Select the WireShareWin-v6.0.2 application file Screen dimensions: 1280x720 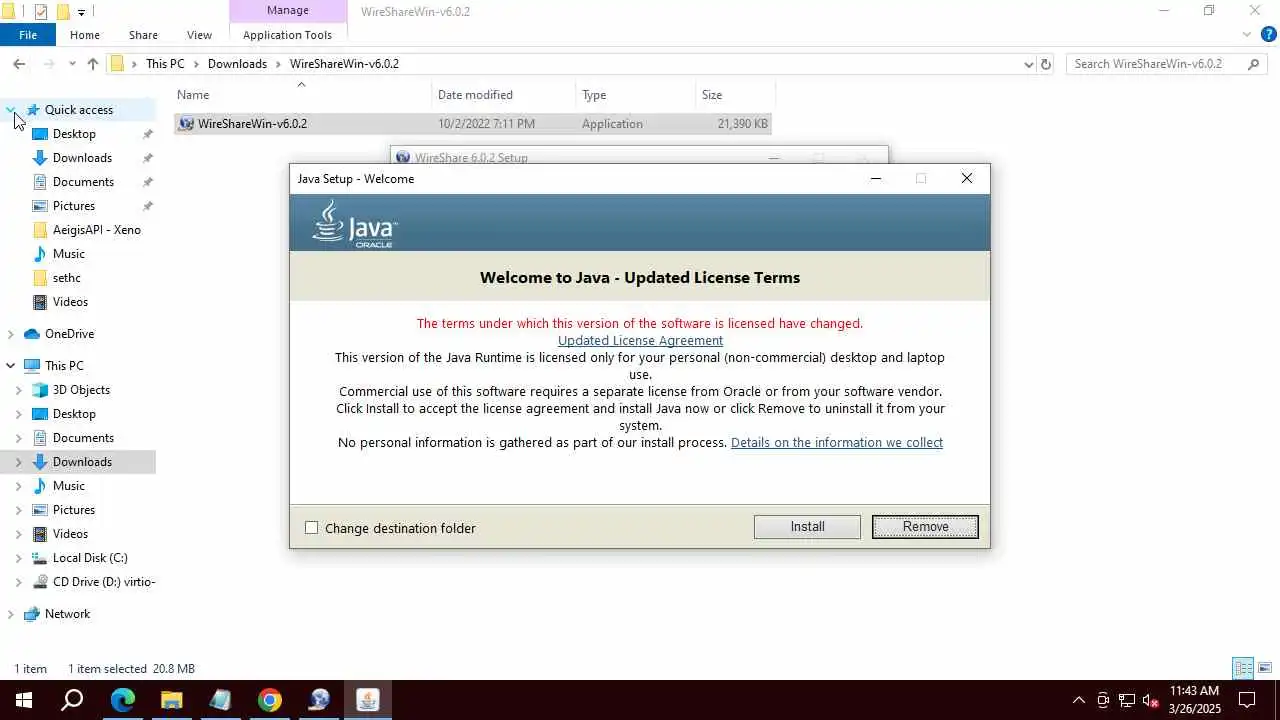pos(472,124)
